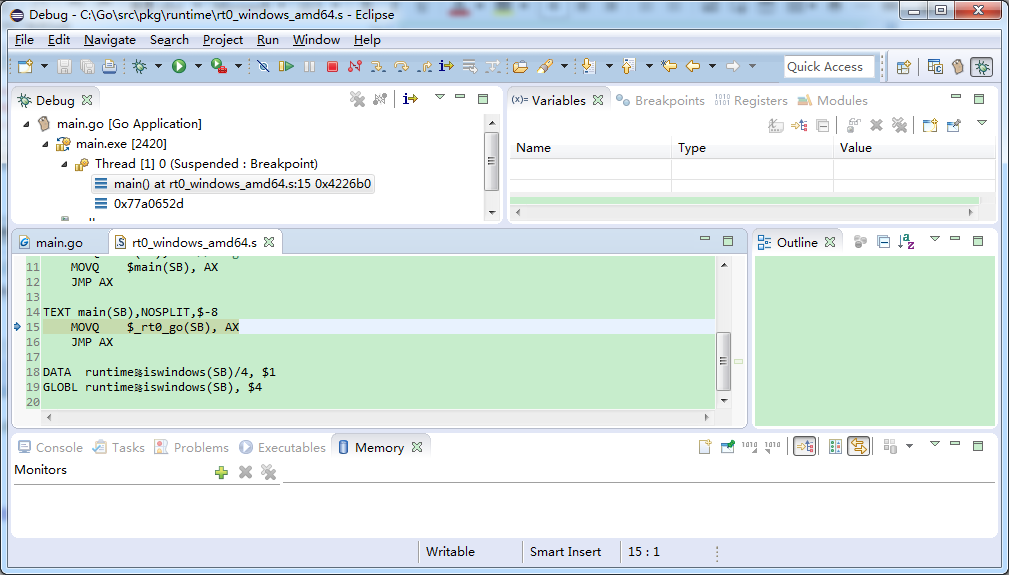
Task: Switch to the Console tab
Action: coord(51,447)
